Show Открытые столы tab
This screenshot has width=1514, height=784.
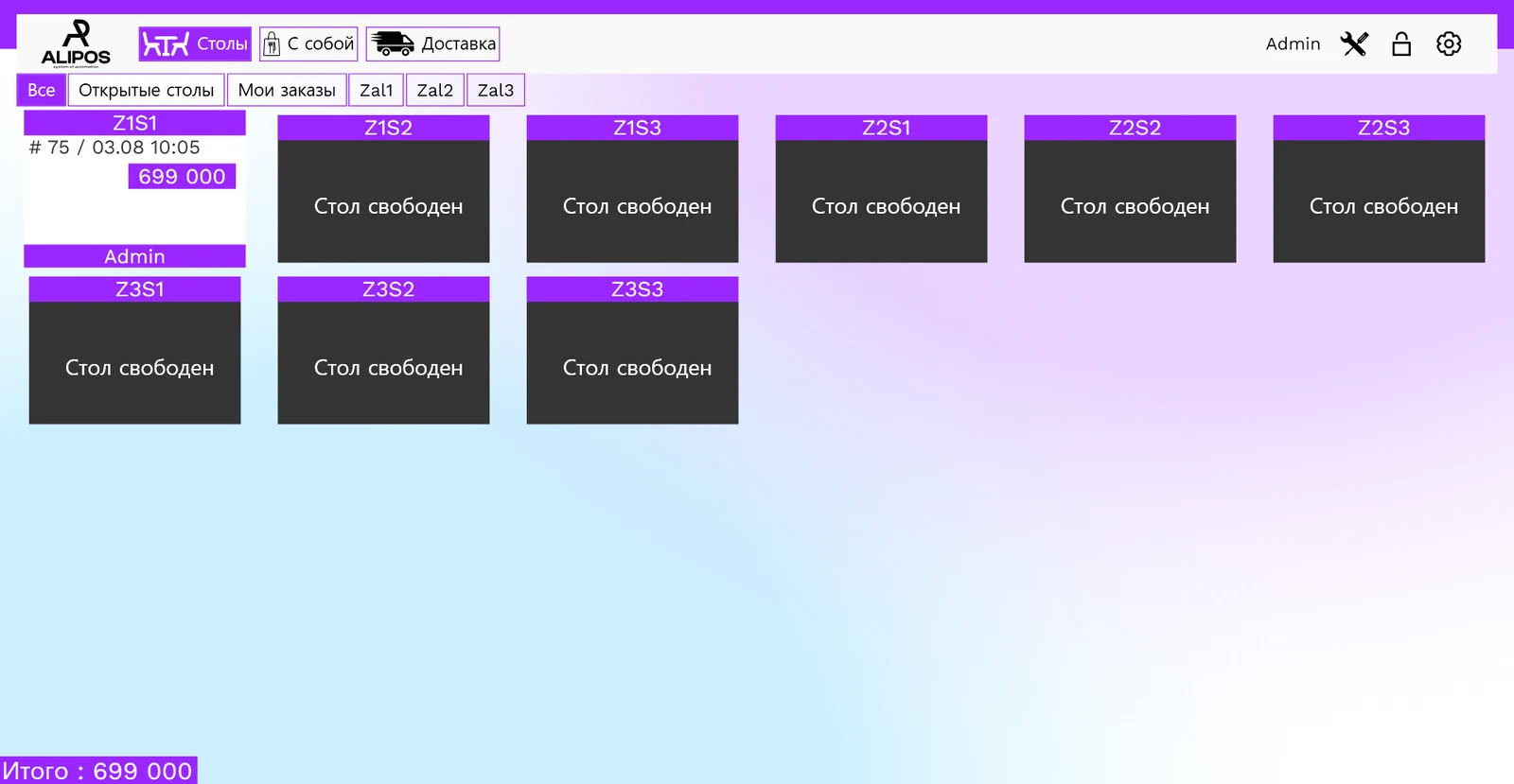[x=146, y=90]
